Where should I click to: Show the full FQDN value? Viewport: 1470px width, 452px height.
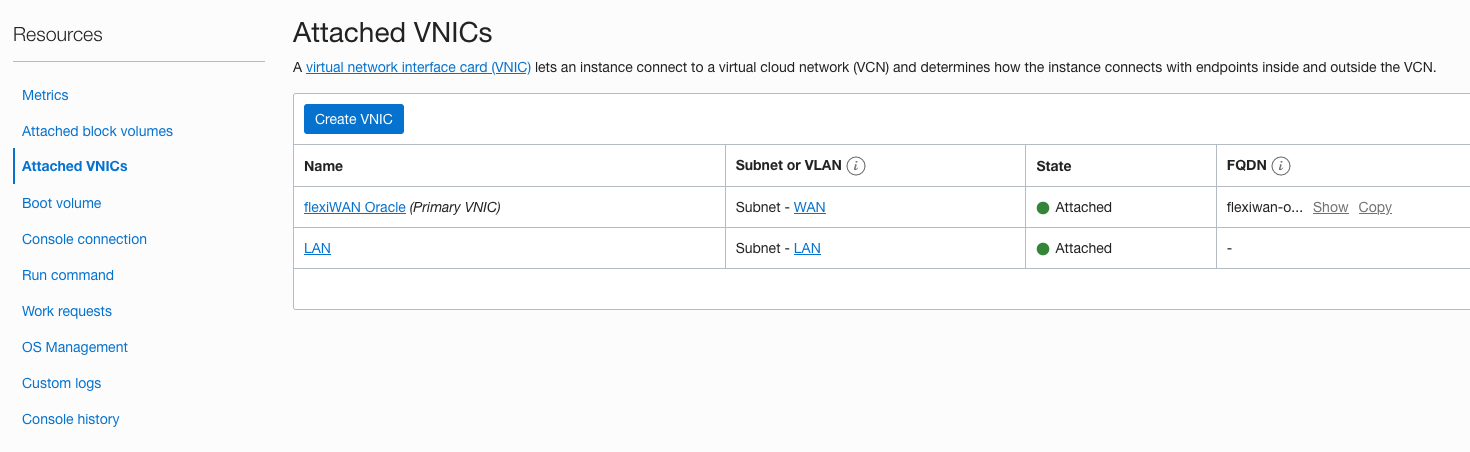tap(1330, 207)
